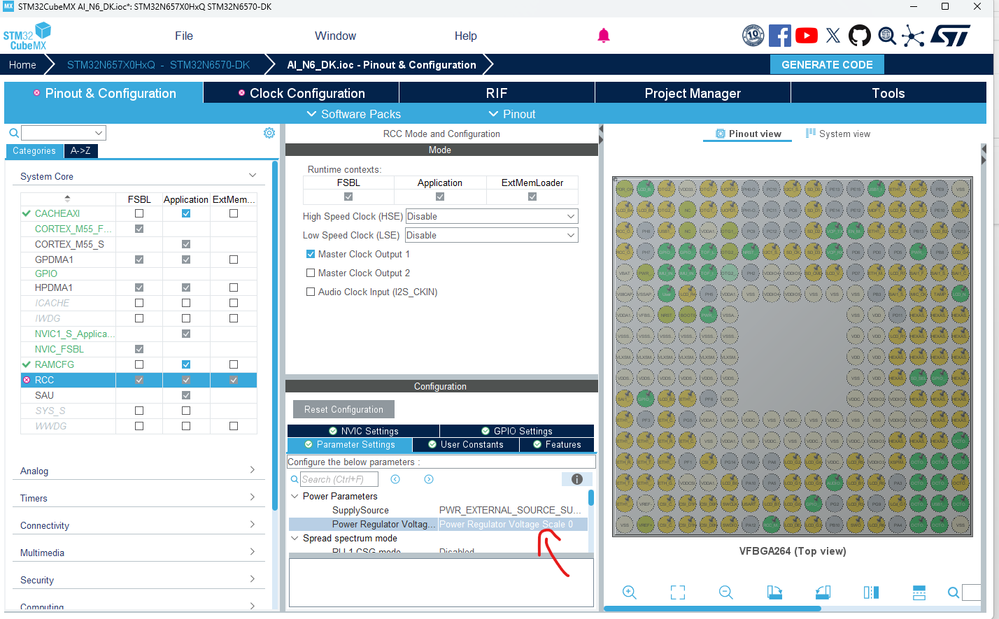Focus the parameter Search (Ctrl+F) field

[339, 479]
